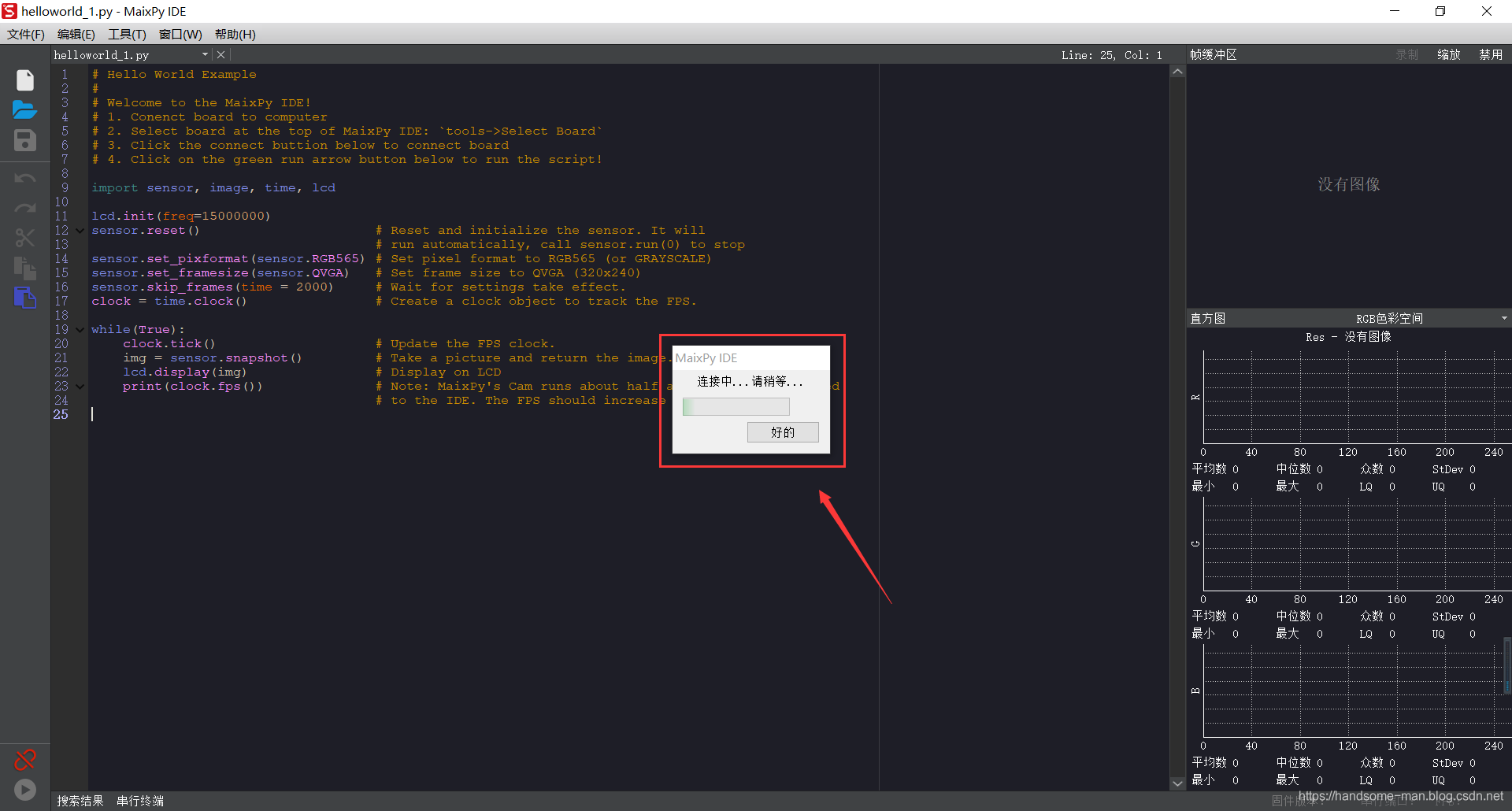Click the 'import sensor, image, time, lcd' line
This screenshot has width=1512, height=811.
[213, 188]
